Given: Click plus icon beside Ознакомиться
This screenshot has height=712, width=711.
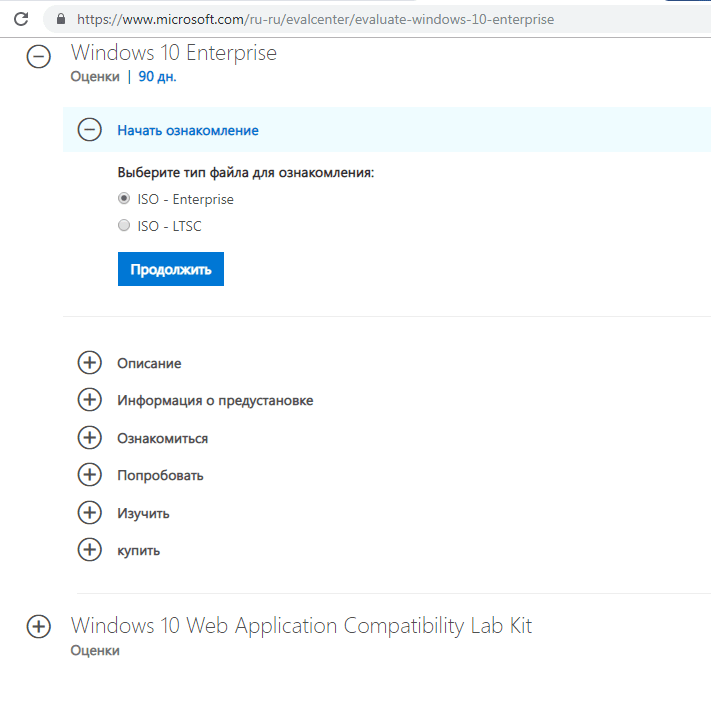Looking at the screenshot, I should click(x=90, y=438).
